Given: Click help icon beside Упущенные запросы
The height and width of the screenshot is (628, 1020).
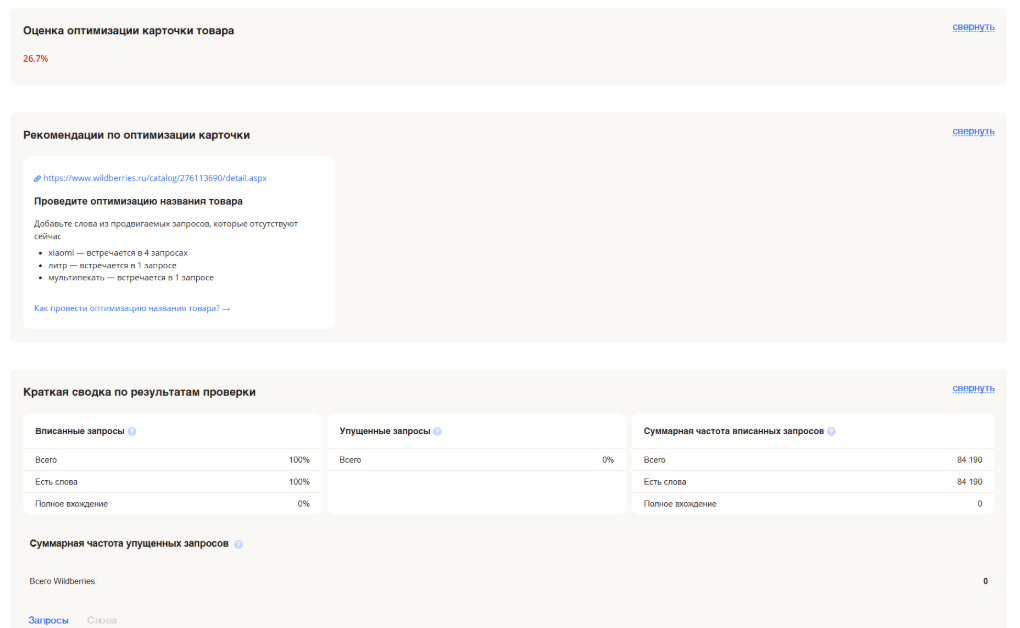Looking at the screenshot, I should click(437, 432).
